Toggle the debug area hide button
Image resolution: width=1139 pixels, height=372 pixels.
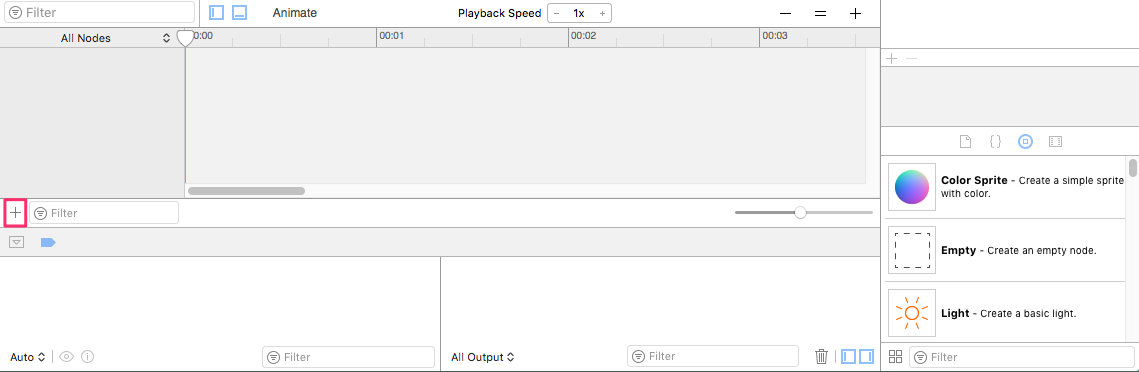16,242
